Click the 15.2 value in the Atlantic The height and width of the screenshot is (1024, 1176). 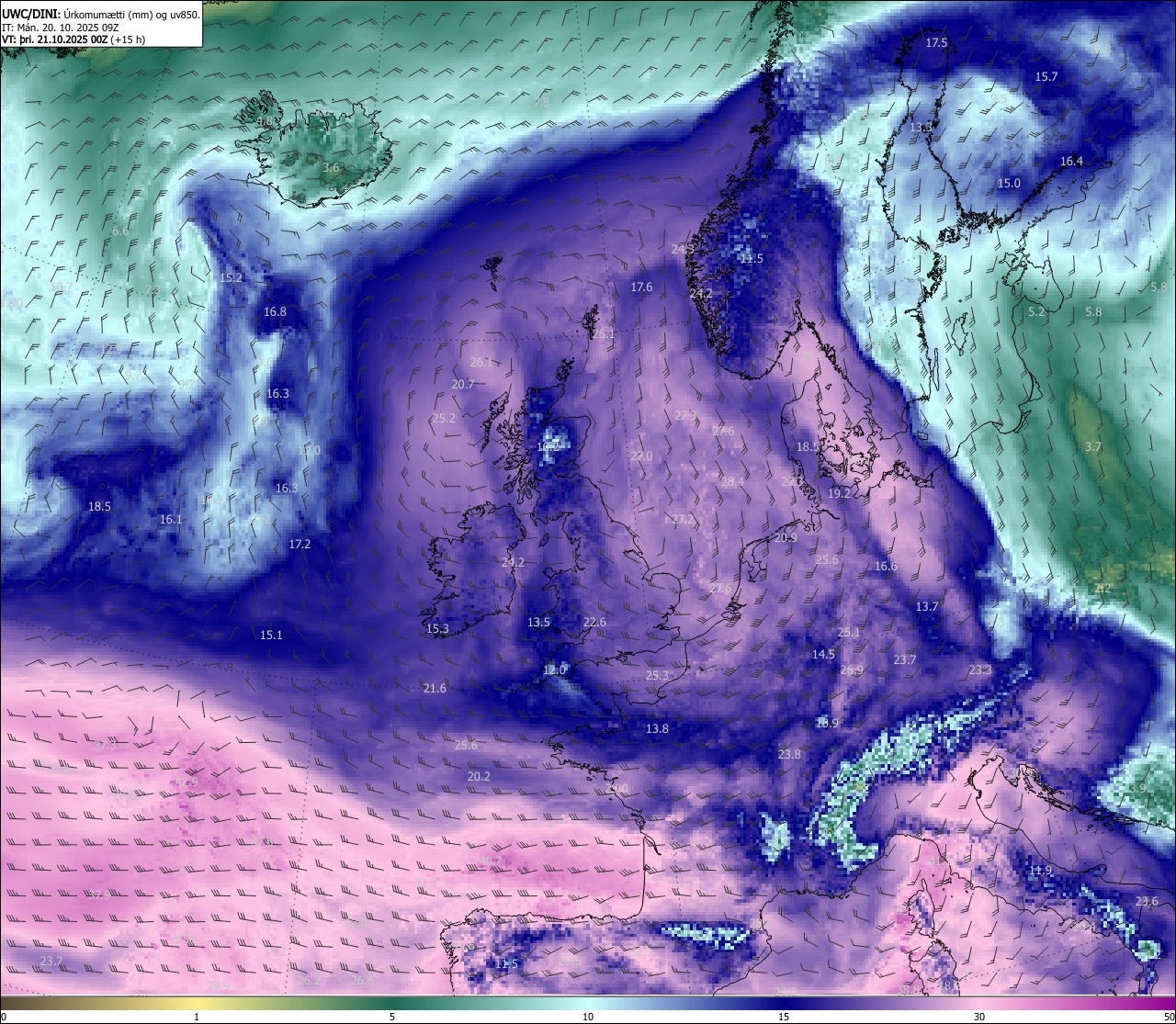click(x=231, y=277)
